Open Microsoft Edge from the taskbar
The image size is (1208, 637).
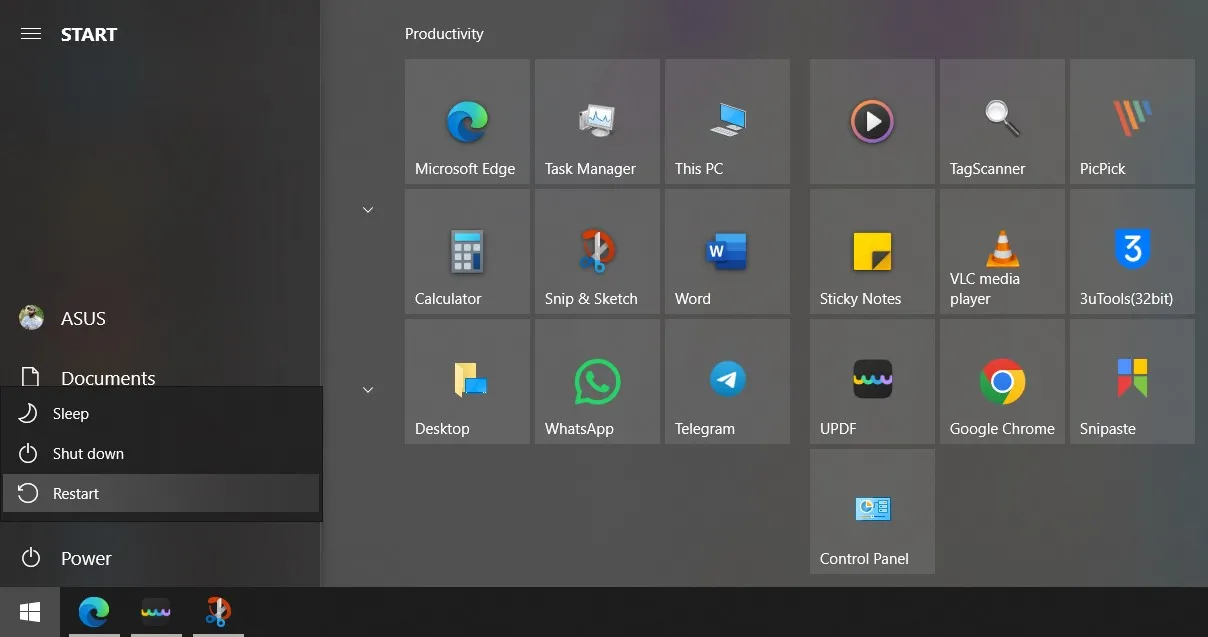94,611
